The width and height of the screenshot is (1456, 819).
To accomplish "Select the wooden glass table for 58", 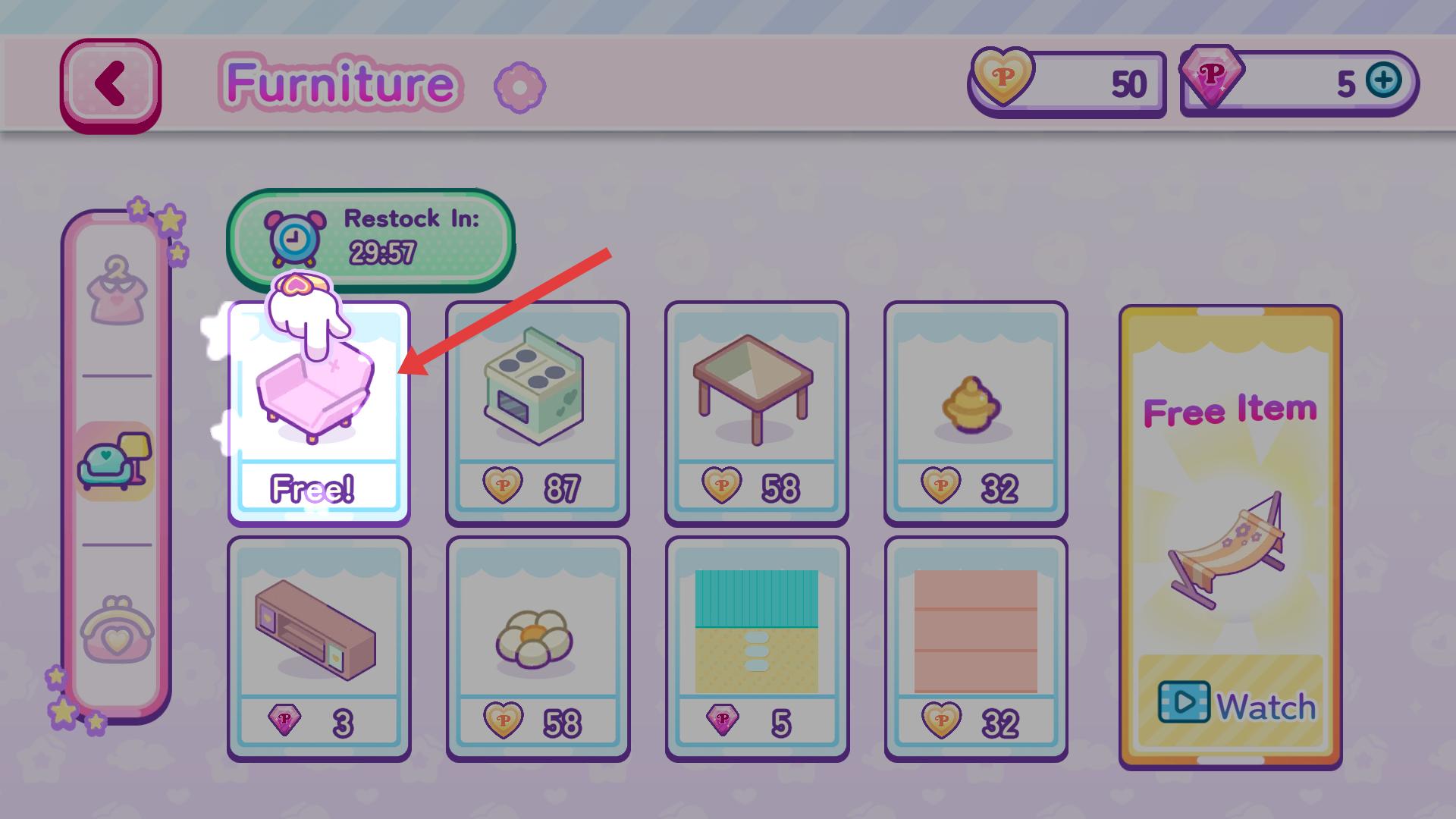I will click(756, 413).
